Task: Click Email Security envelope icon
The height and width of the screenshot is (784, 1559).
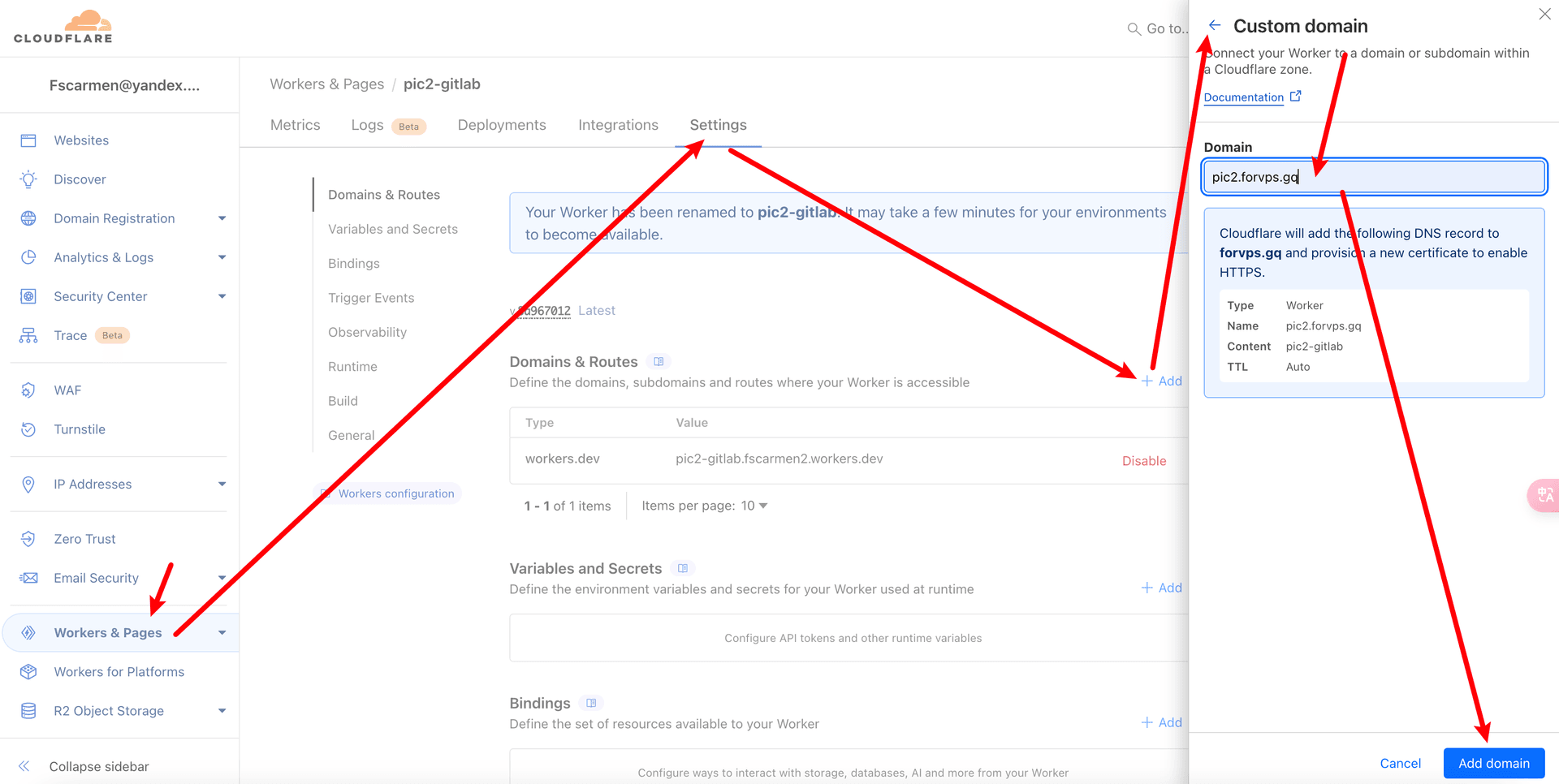Action: coord(28,578)
